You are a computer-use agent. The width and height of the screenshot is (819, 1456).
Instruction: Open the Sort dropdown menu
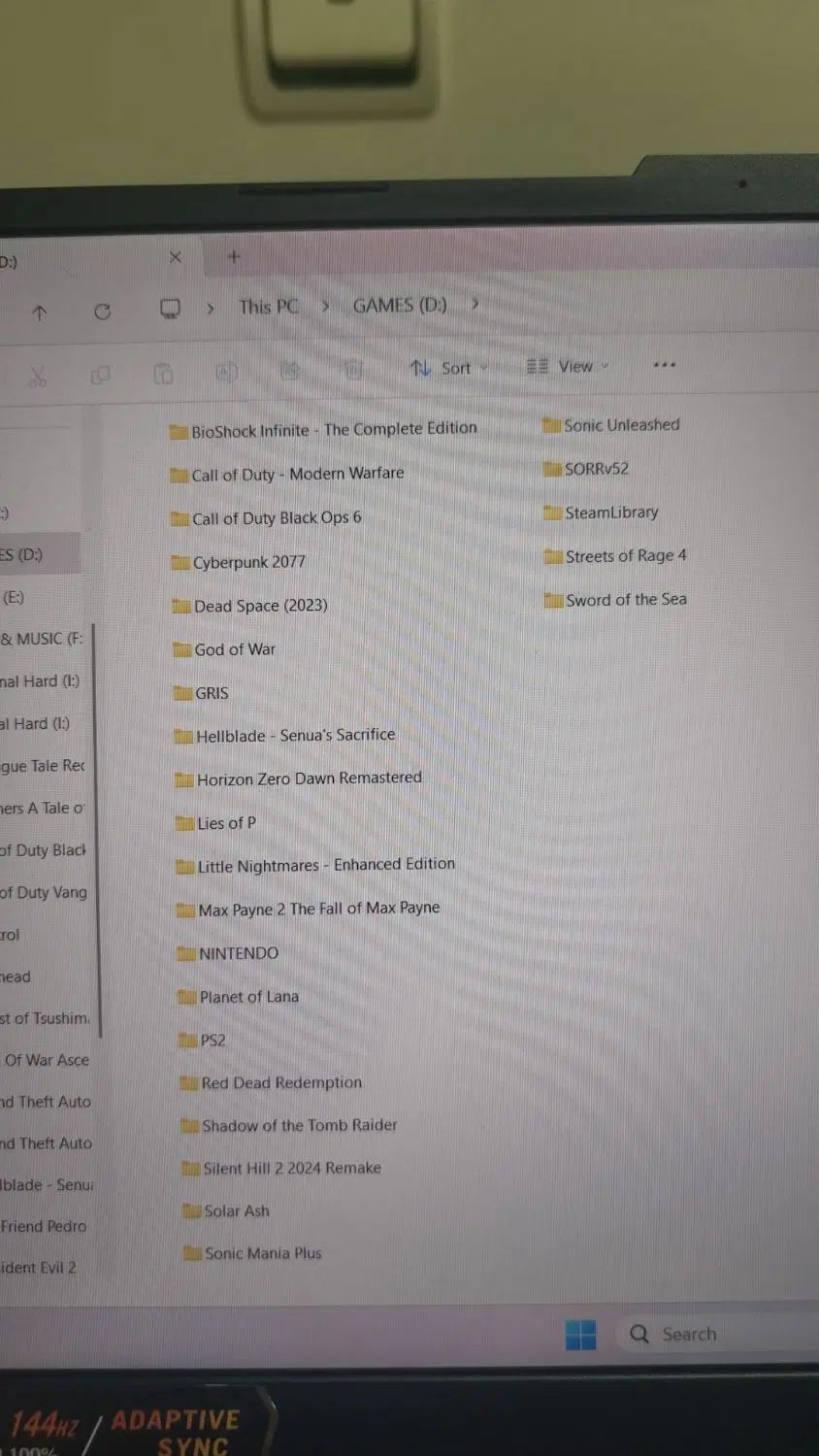448,368
